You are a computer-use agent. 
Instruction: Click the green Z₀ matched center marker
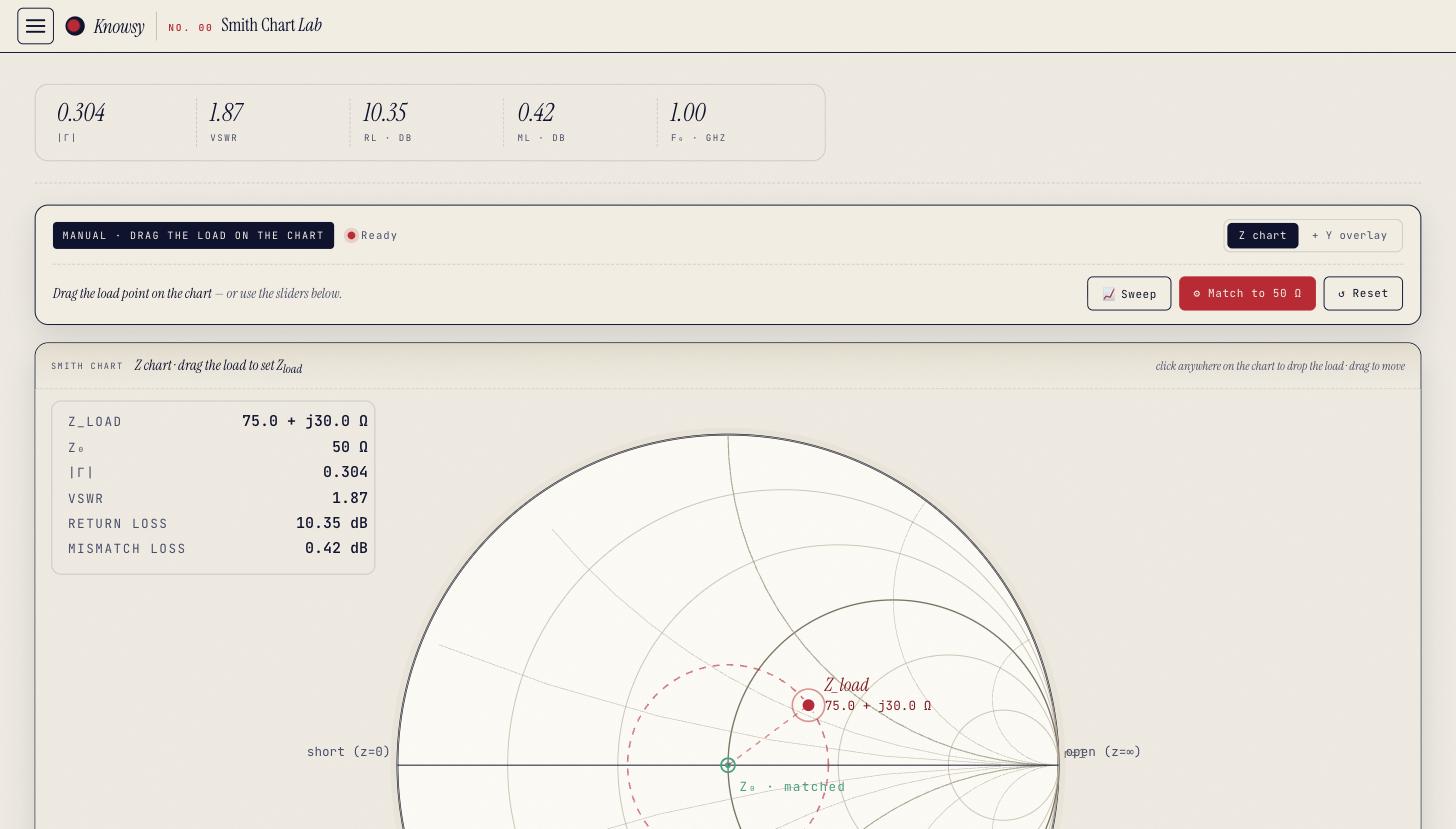click(728, 765)
